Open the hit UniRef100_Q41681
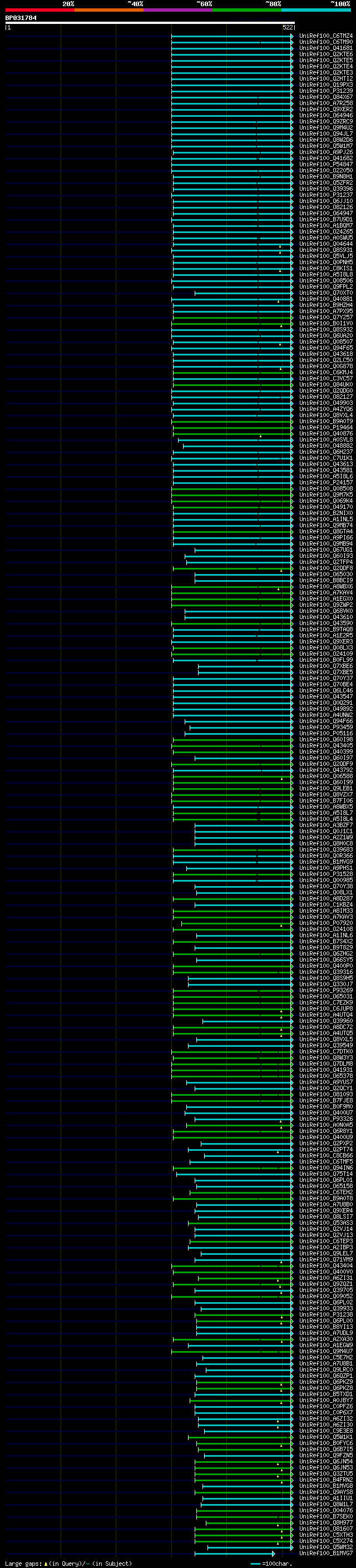Image resolution: width=356 pixels, height=1568 pixels. pyautogui.click(x=325, y=48)
